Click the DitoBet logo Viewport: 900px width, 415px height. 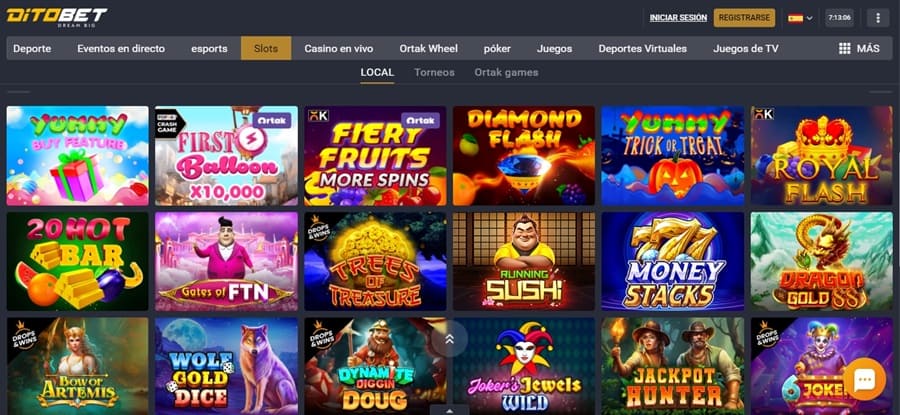56,17
